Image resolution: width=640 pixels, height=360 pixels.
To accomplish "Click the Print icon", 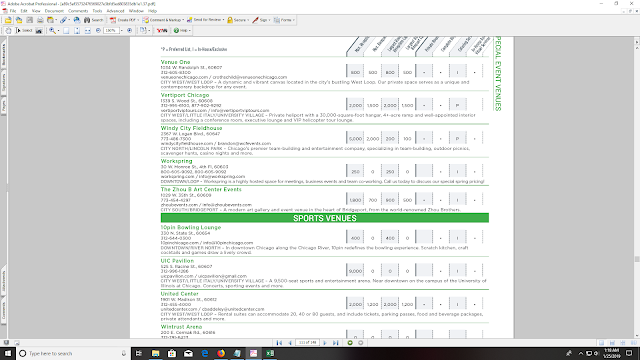I will 40,20.
